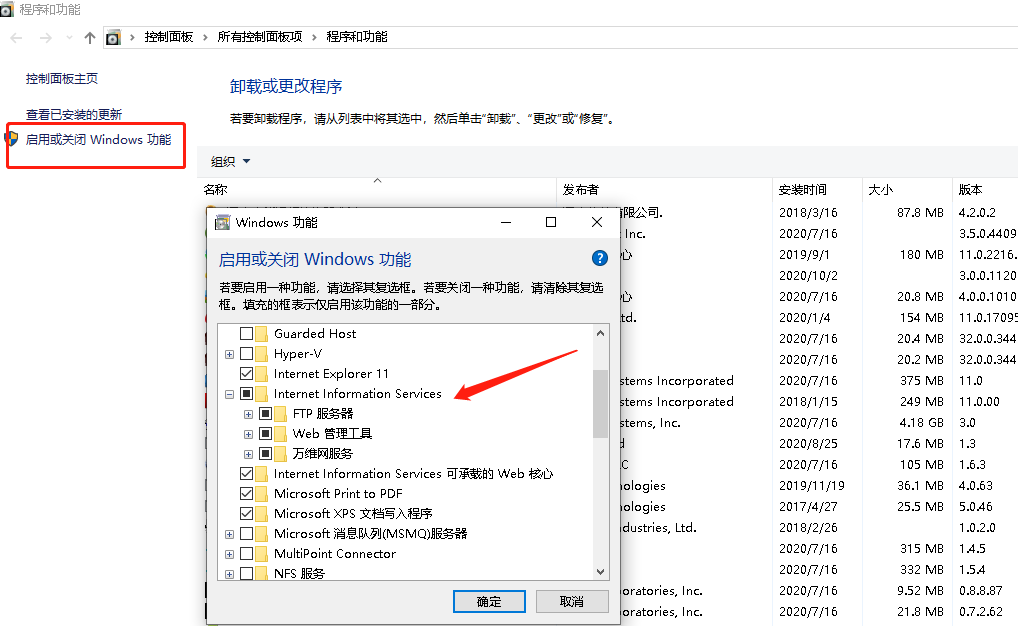Click the 取消 button

[572, 601]
